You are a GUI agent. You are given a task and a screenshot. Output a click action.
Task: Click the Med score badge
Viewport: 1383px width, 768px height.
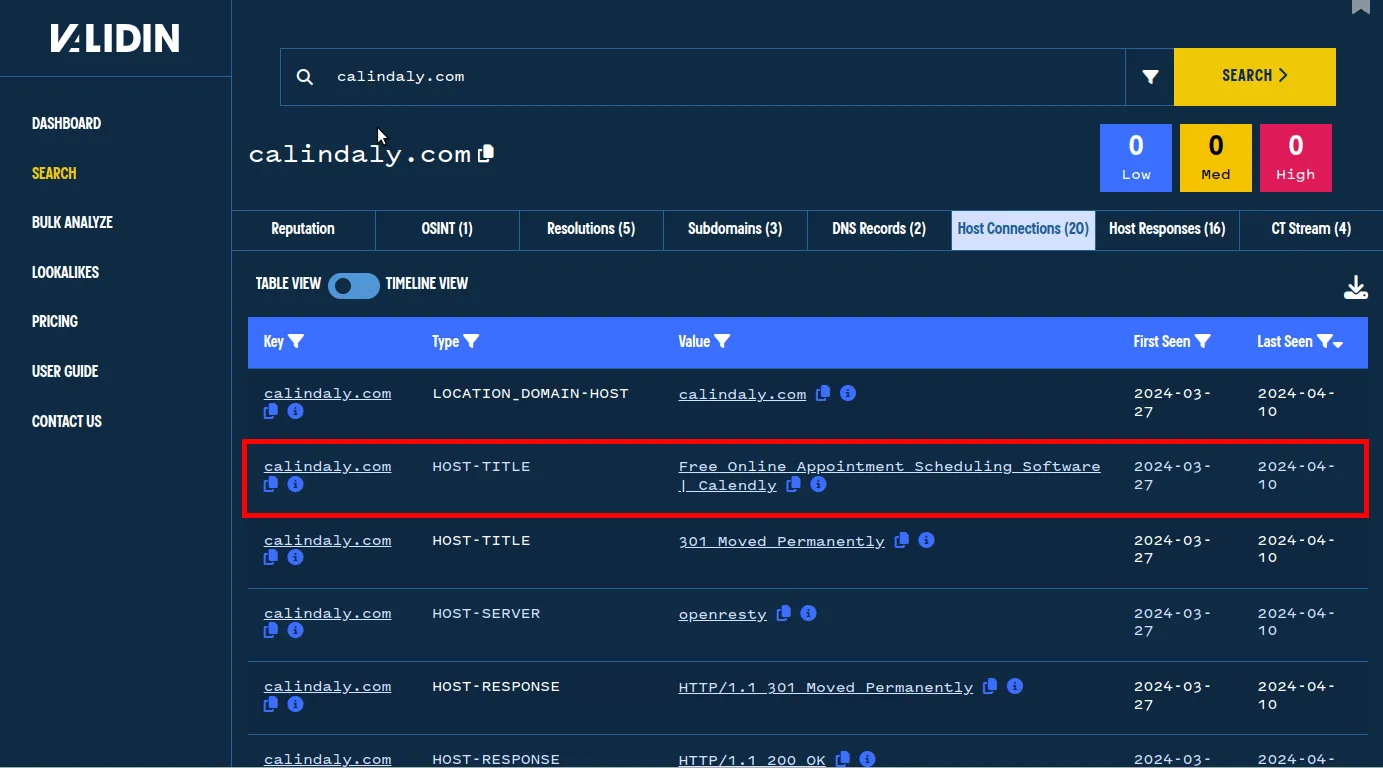pos(1216,158)
